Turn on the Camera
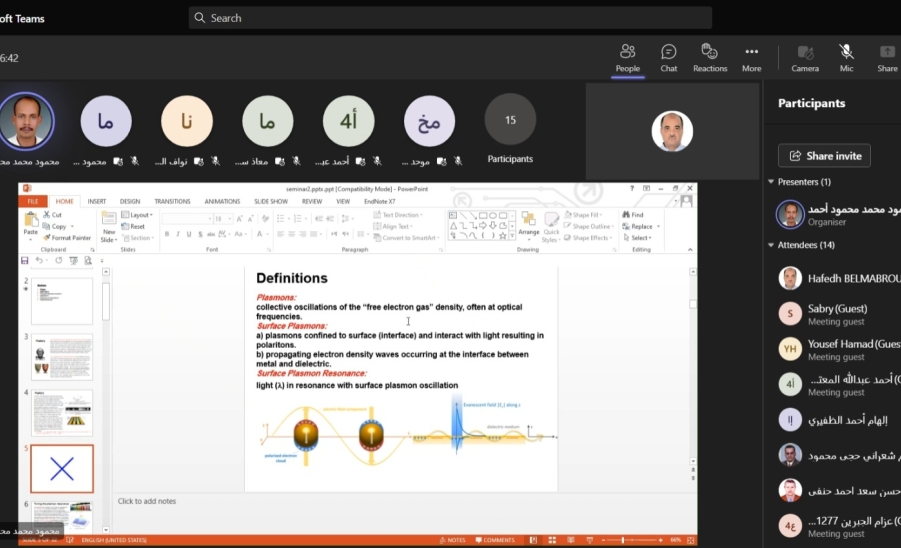Screen dimensions: 901x548 click(x=804, y=59)
